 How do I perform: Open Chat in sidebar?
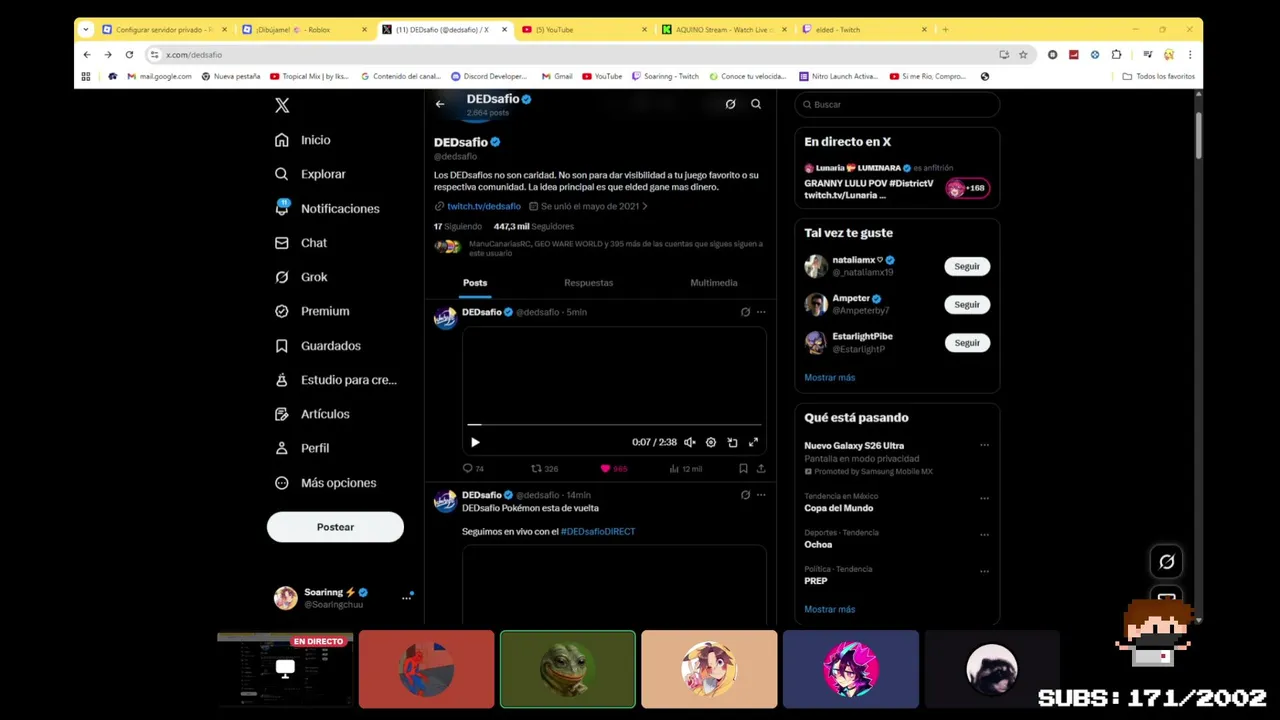[300, 243]
